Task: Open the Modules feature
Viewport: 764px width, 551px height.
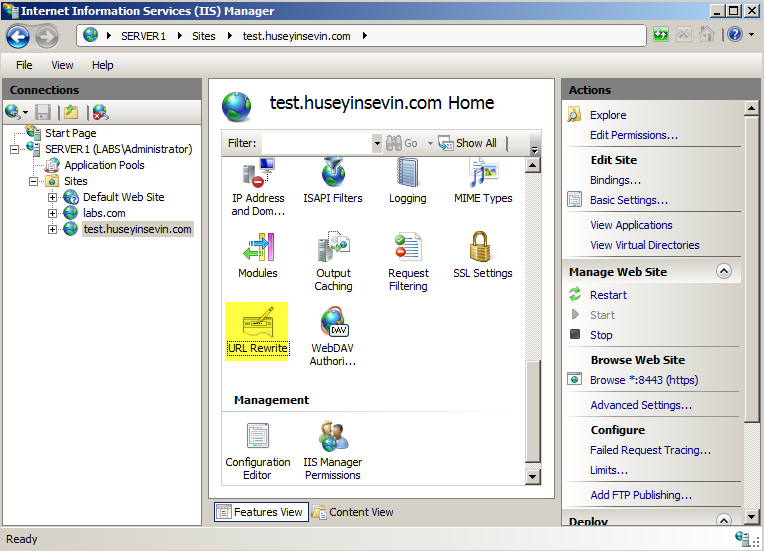Action: tap(258, 255)
